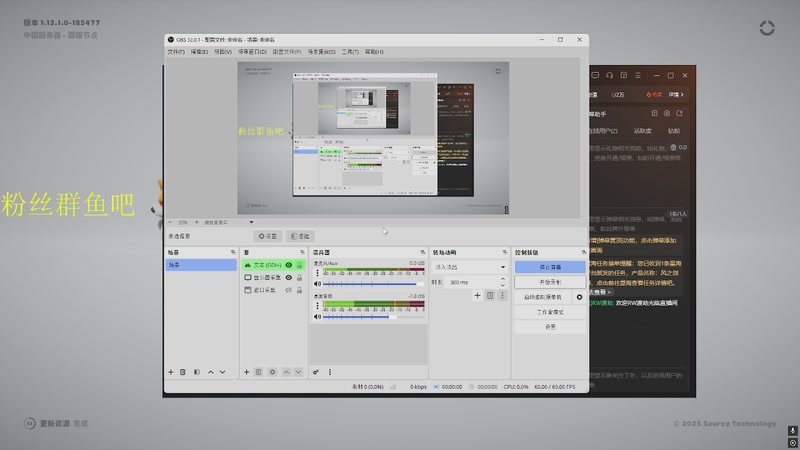Open chat message icon in streaming assistant window
The width and height of the screenshot is (800, 450).
595,76
